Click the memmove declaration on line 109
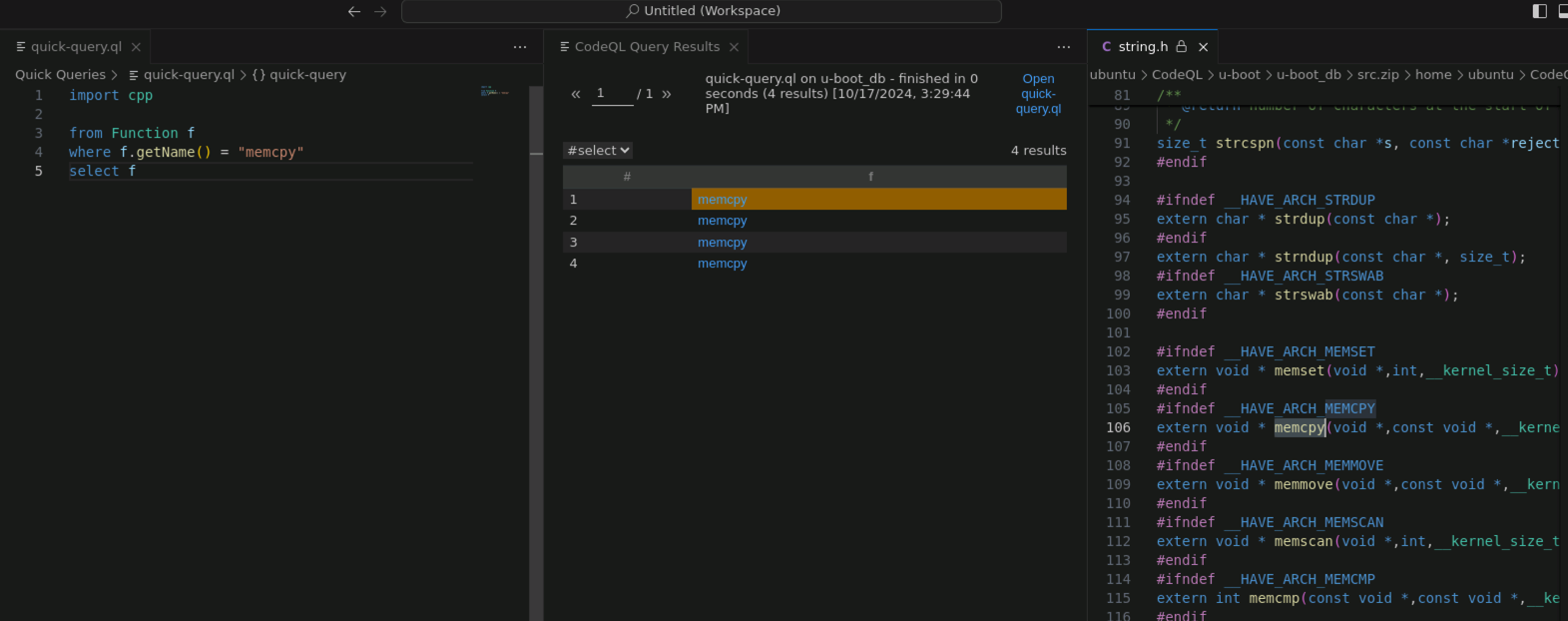The height and width of the screenshot is (621, 1568). [x=1304, y=485]
